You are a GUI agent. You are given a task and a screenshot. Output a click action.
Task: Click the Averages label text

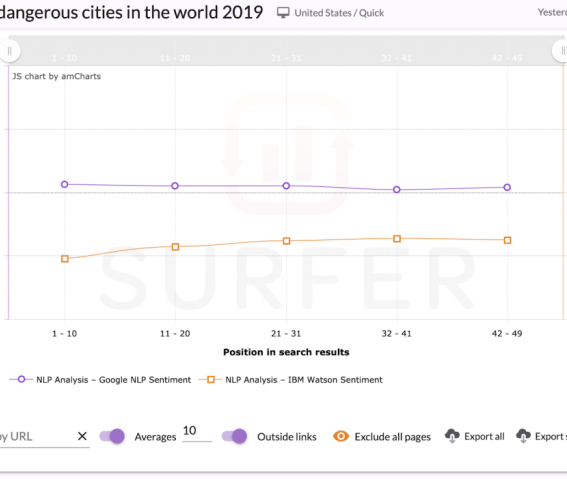(155, 437)
